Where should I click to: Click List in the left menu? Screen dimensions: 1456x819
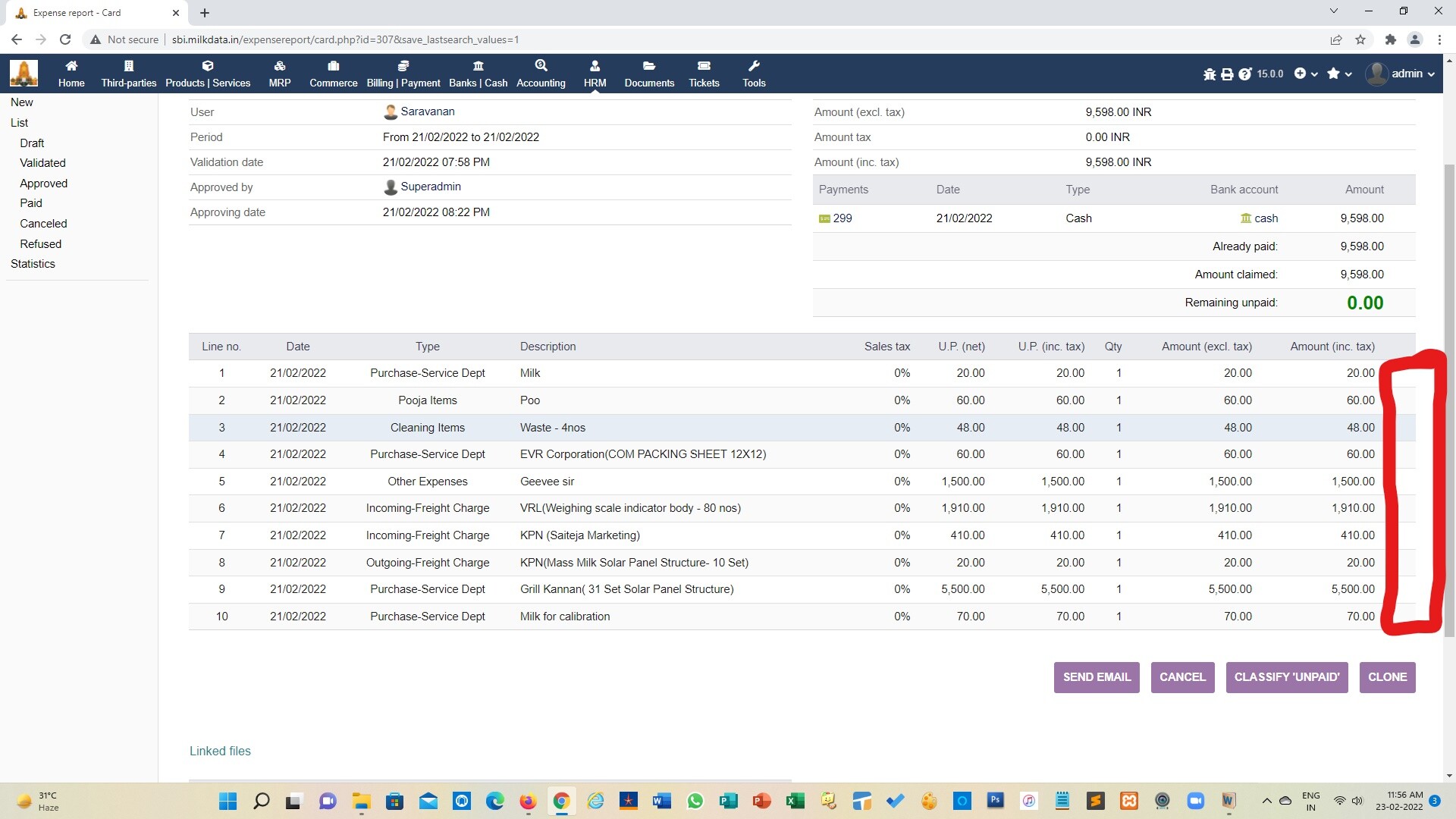(x=19, y=123)
